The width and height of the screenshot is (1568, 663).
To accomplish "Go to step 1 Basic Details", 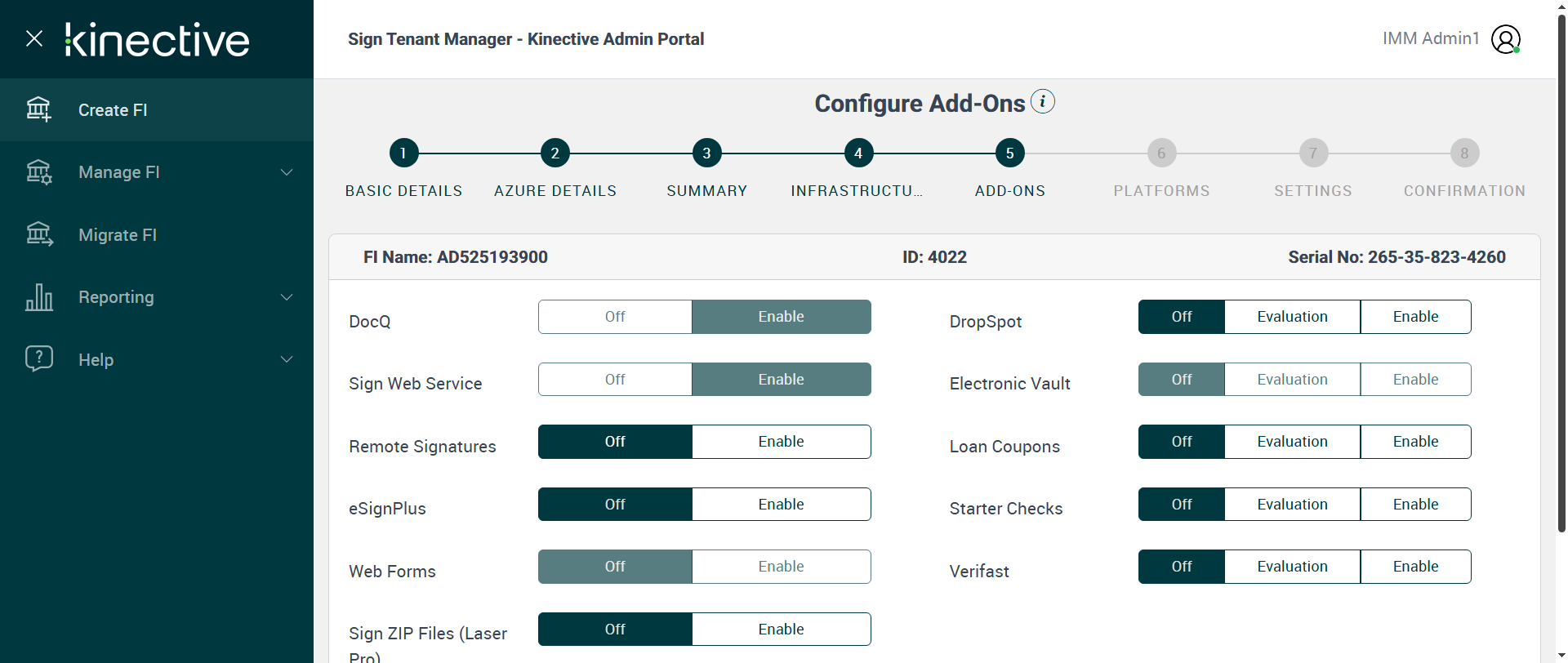I will coord(403,153).
